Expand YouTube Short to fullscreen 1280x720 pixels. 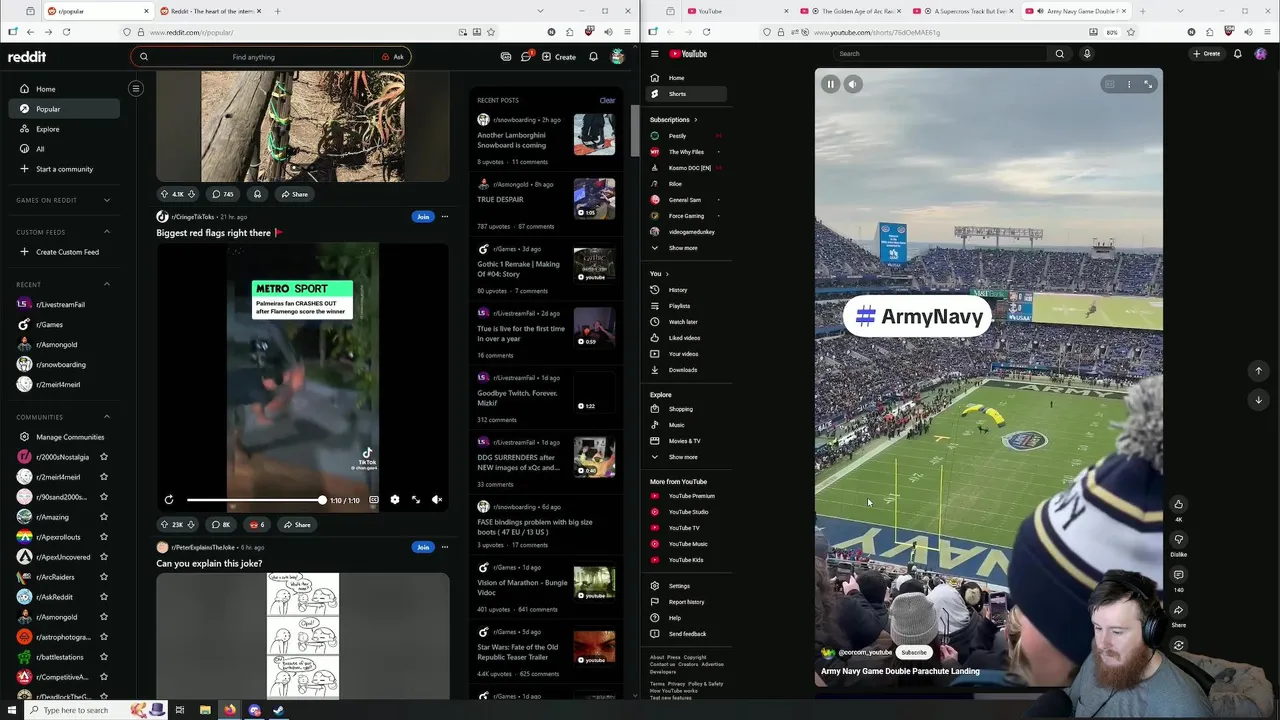click(1148, 84)
